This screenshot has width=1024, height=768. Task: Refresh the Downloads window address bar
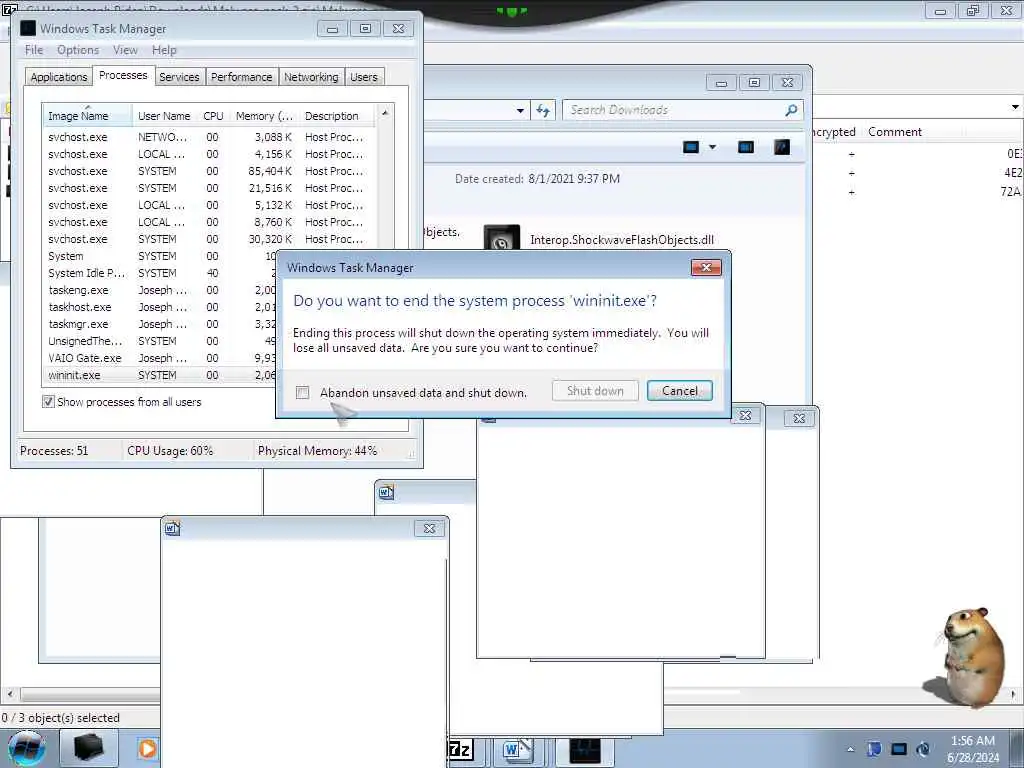tap(543, 110)
